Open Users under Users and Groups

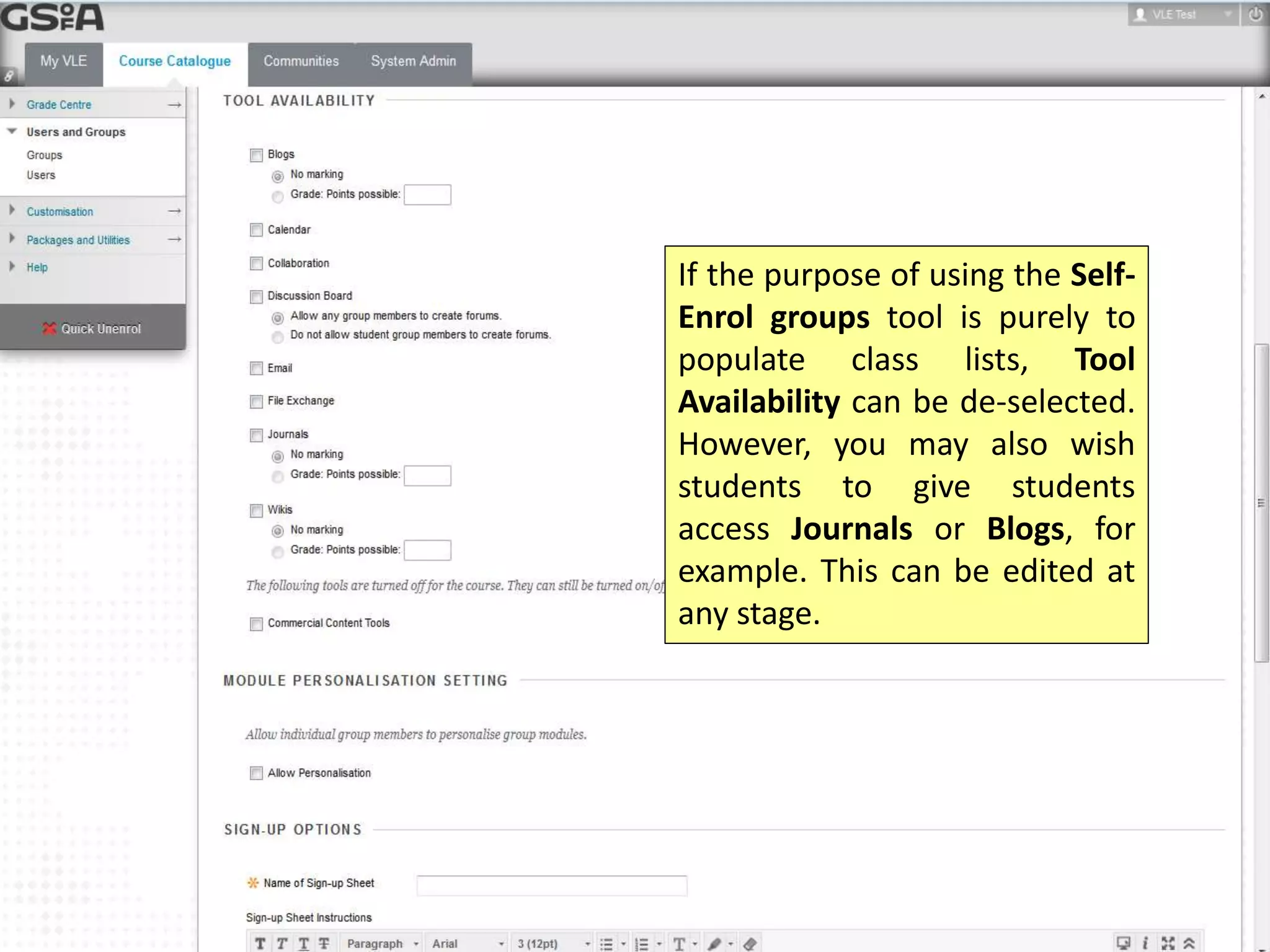click(x=41, y=175)
